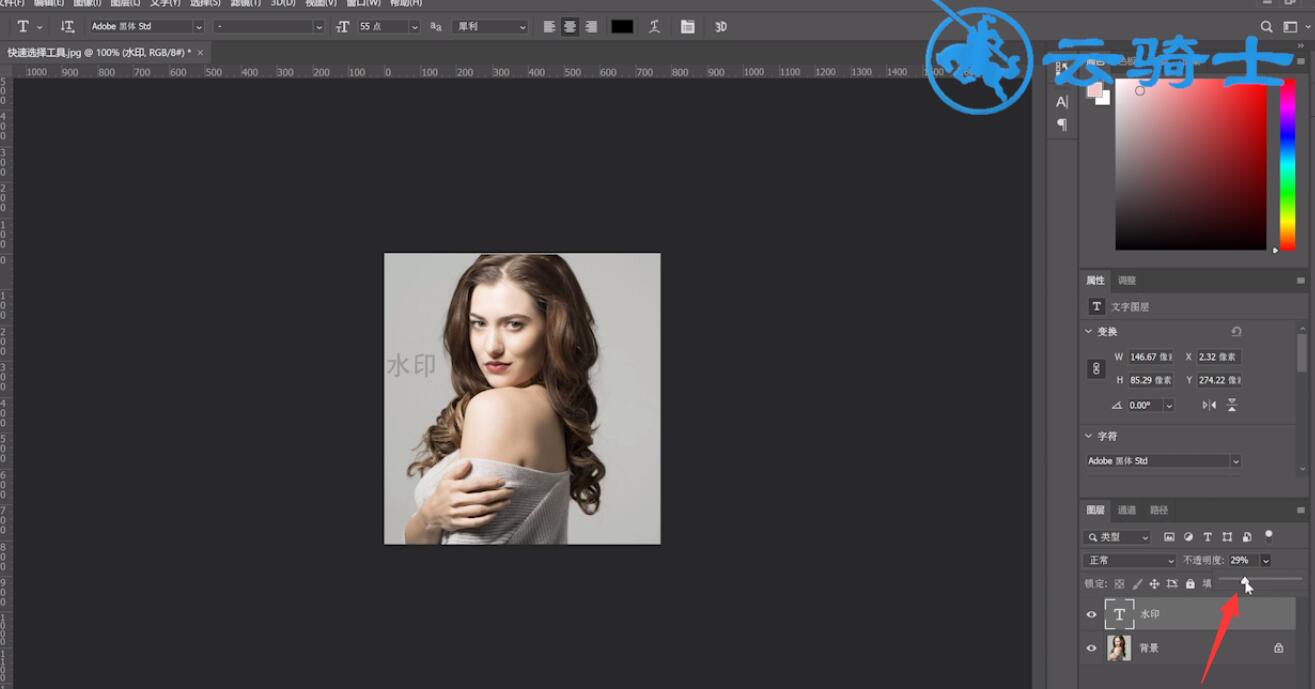Open the anti-aliasing method dropdown
This screenshot has width=1315, height=689.
[x=490, y=27]
